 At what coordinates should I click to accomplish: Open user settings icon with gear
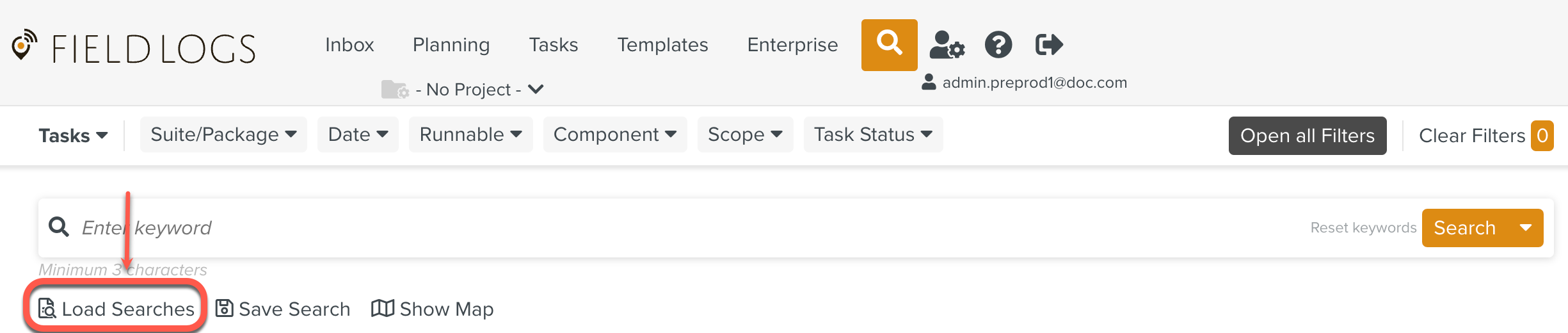[946, 45]
